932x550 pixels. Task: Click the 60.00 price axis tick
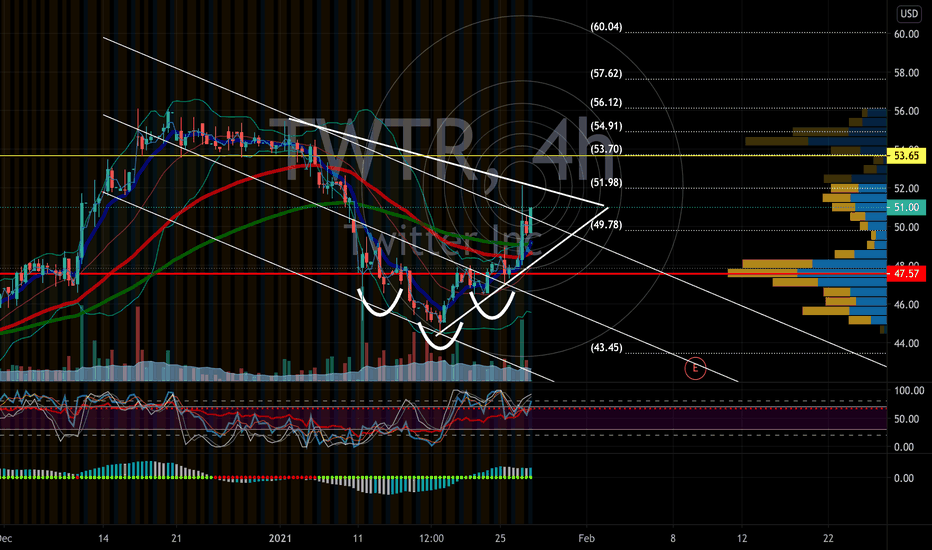coord(906,34)
